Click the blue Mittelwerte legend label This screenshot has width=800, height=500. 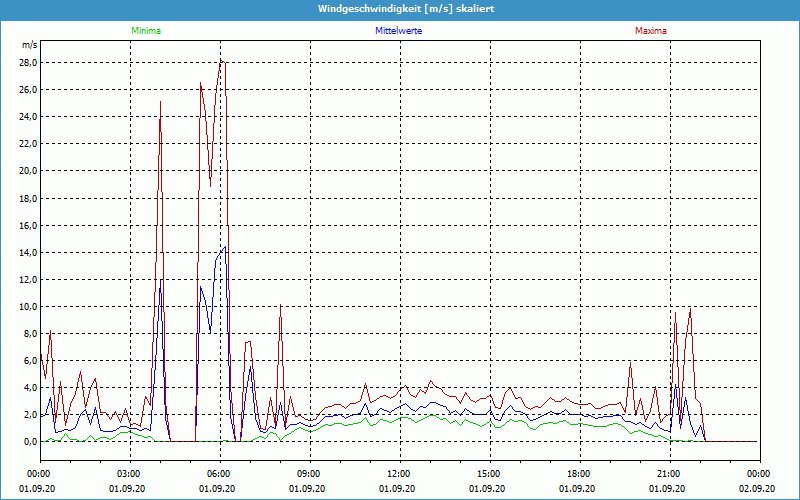tap(398, 31)
